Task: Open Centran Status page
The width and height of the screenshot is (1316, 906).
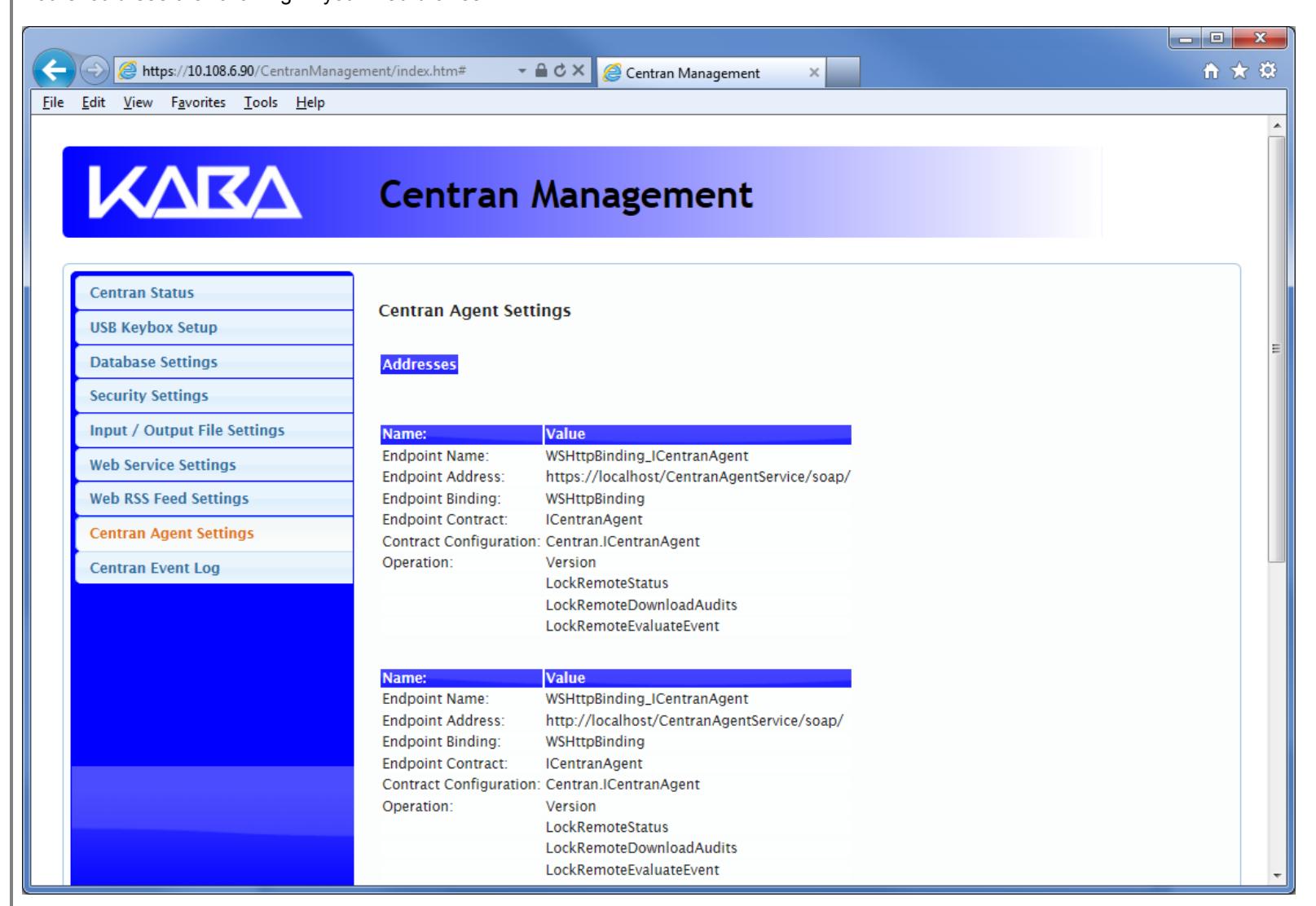Action: [214, 292]
